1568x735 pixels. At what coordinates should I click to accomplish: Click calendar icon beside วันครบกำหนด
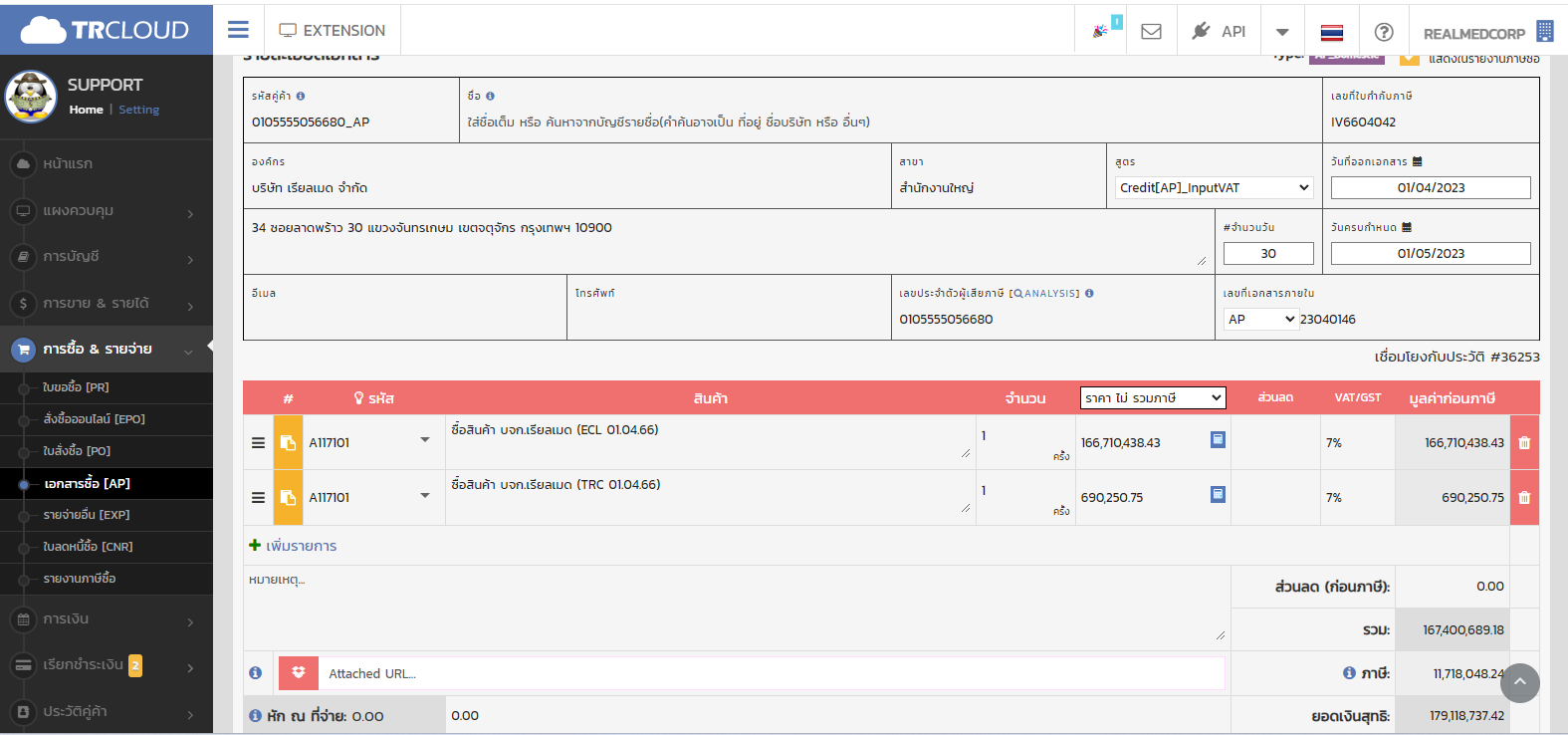pyautogui.click(x=1407, y=227)
